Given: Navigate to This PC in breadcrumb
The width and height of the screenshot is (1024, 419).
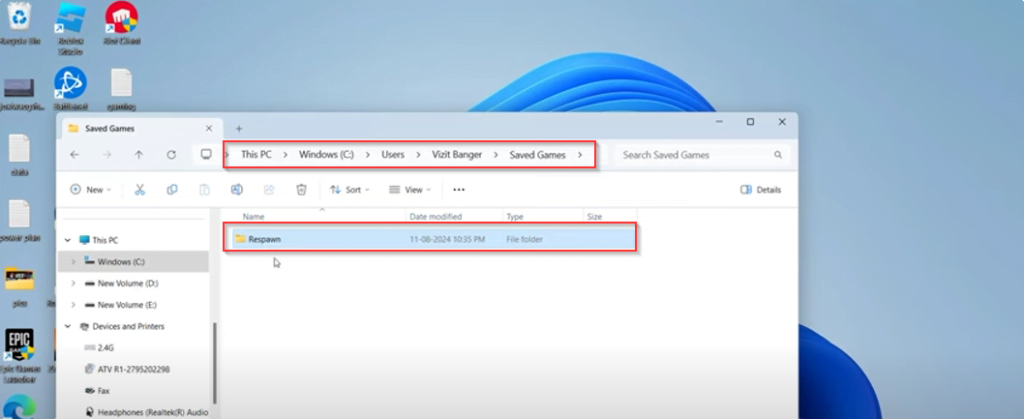Looking at the screenshot, I should click(x=256, y=155).
